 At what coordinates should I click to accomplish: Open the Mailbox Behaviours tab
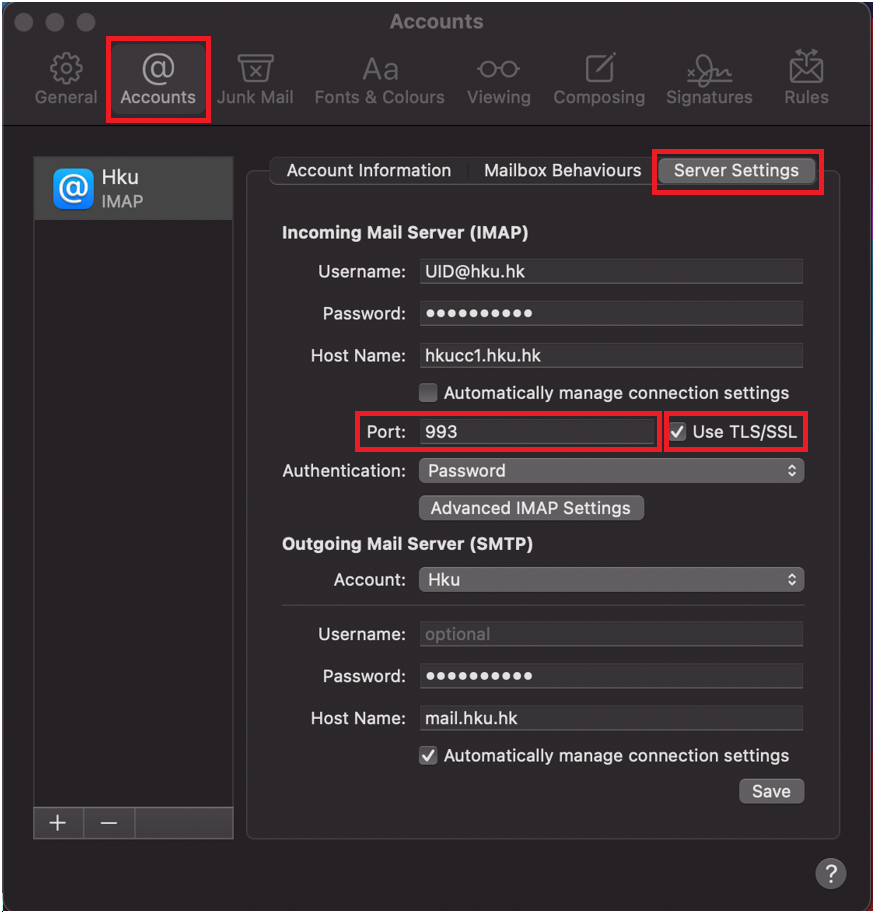click(x=562, y=170)
